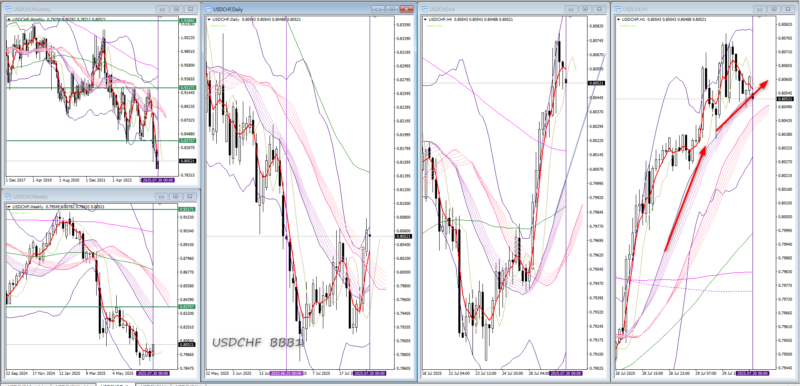The height and width of the screenshot is (386, 800).
Task: Click the purple date label on H4 time axis
Action: click(x=565, y=373)
